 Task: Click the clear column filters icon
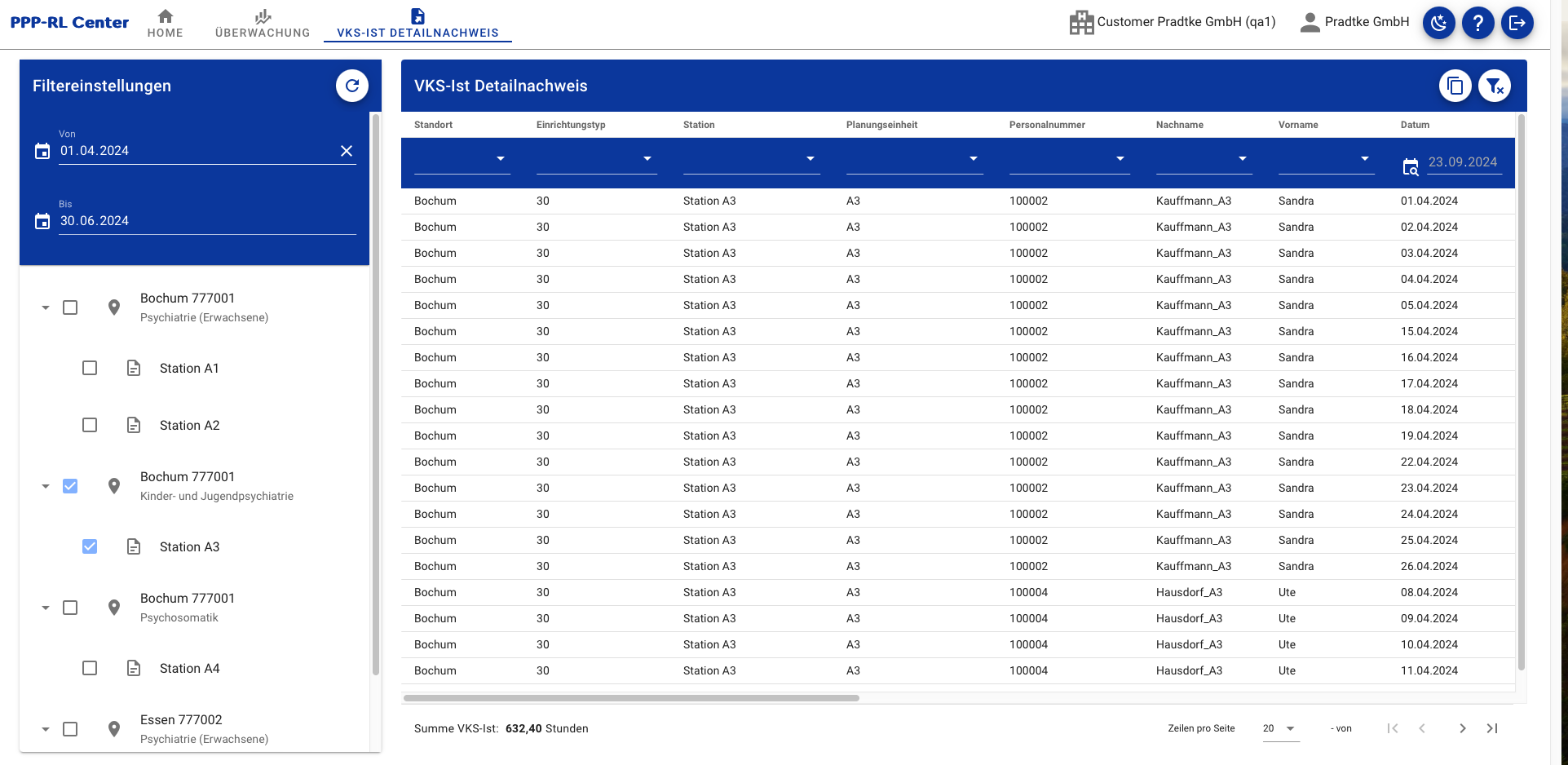(1494, 86)
